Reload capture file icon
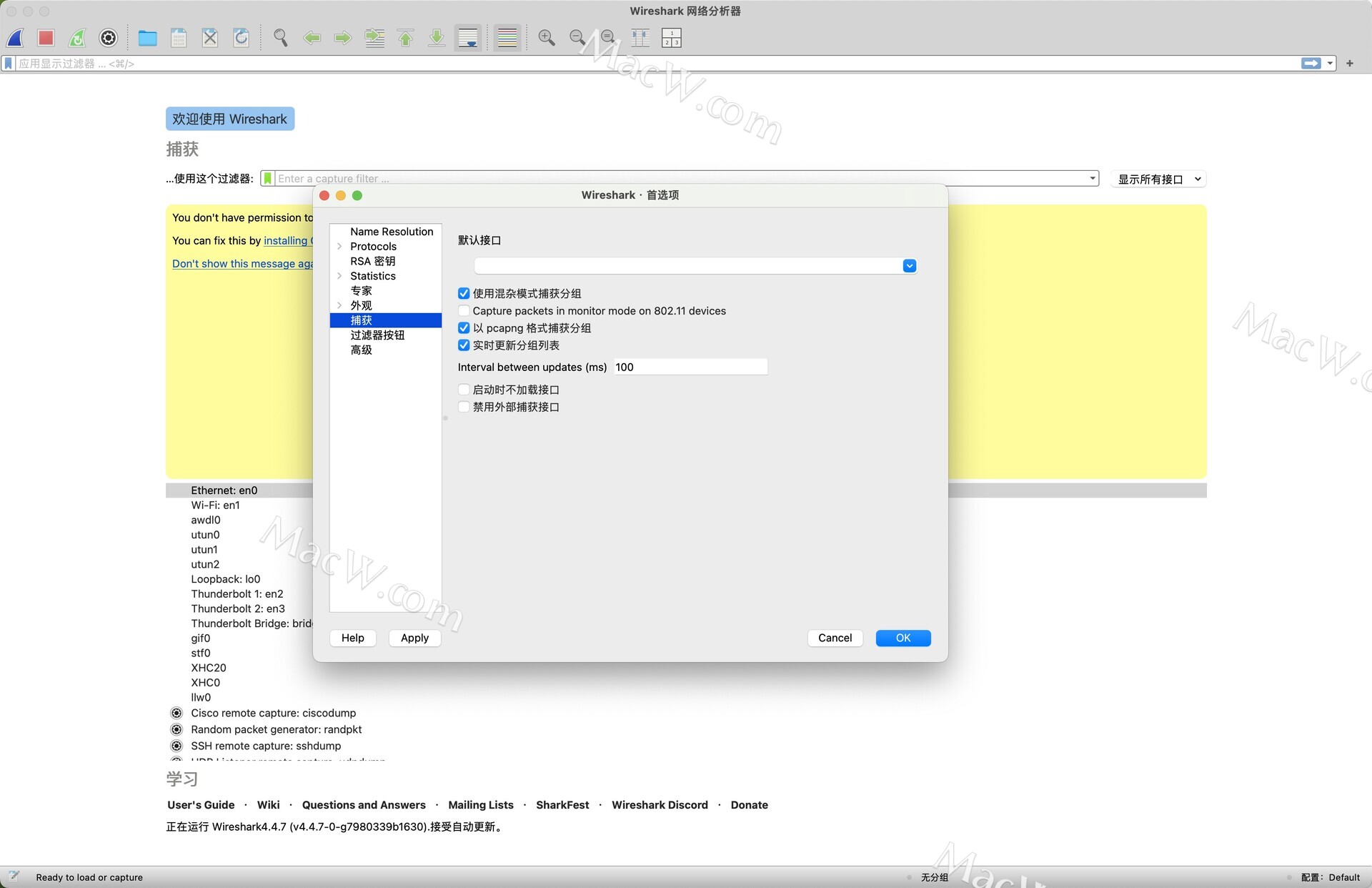This screenshot has height=888, width=1372. click(x=242, y=38)
